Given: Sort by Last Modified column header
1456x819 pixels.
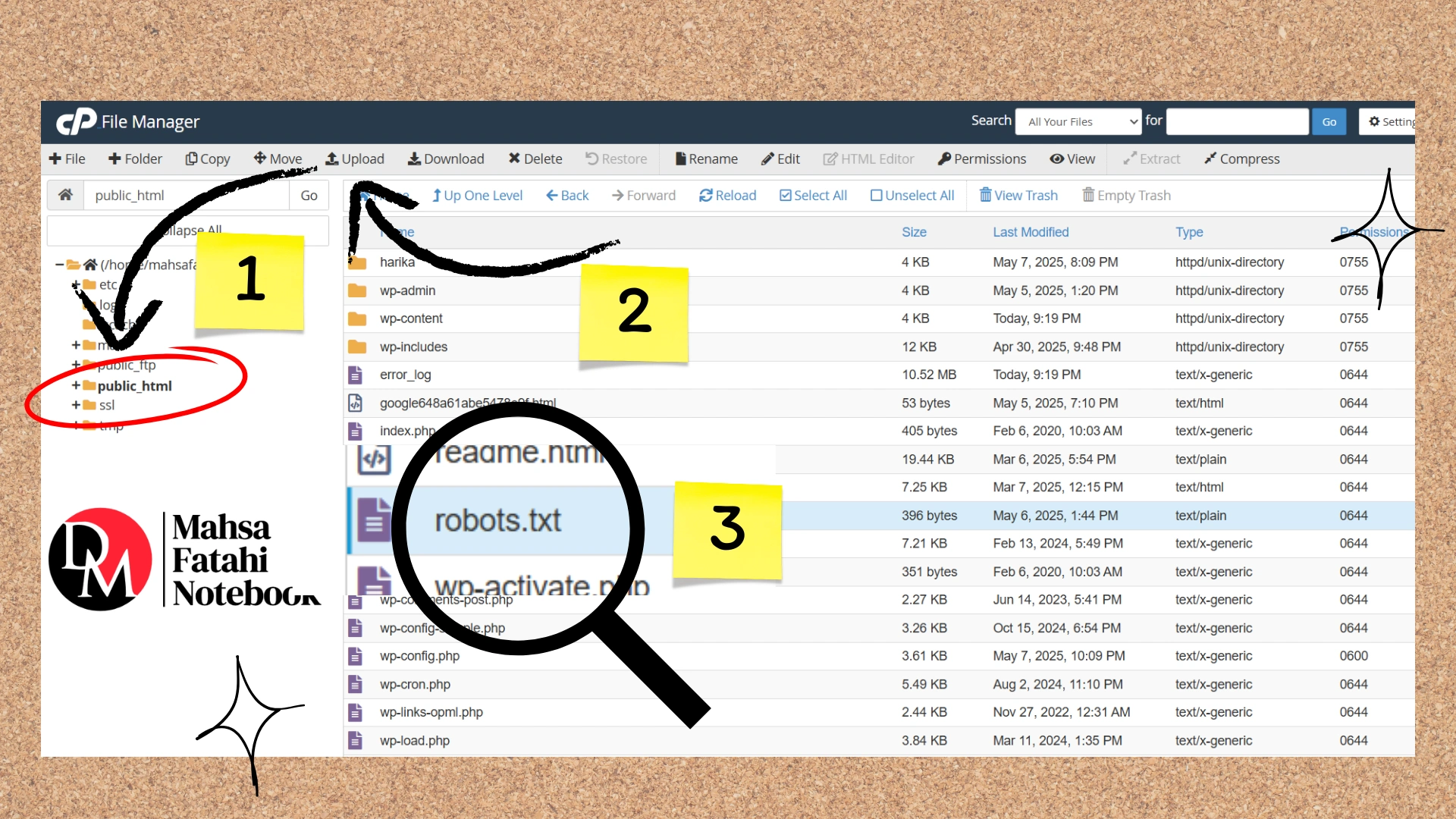Looking at the screenshot, I should point(1031,232).
